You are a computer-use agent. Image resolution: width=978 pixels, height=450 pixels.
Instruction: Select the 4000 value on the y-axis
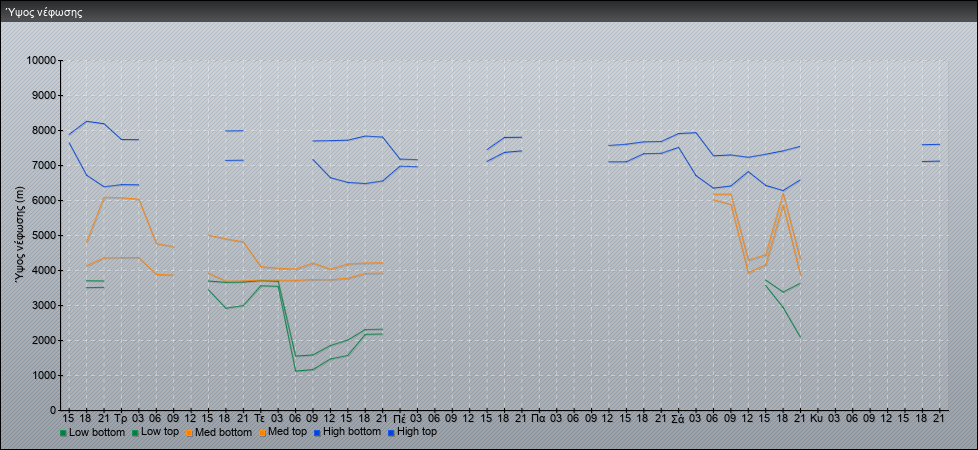click(x=44, y=270)
